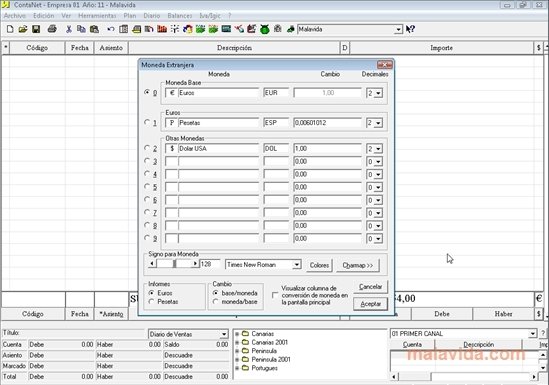549x385 pixels.
Task: Click the Importe column header
Action: 442,48
